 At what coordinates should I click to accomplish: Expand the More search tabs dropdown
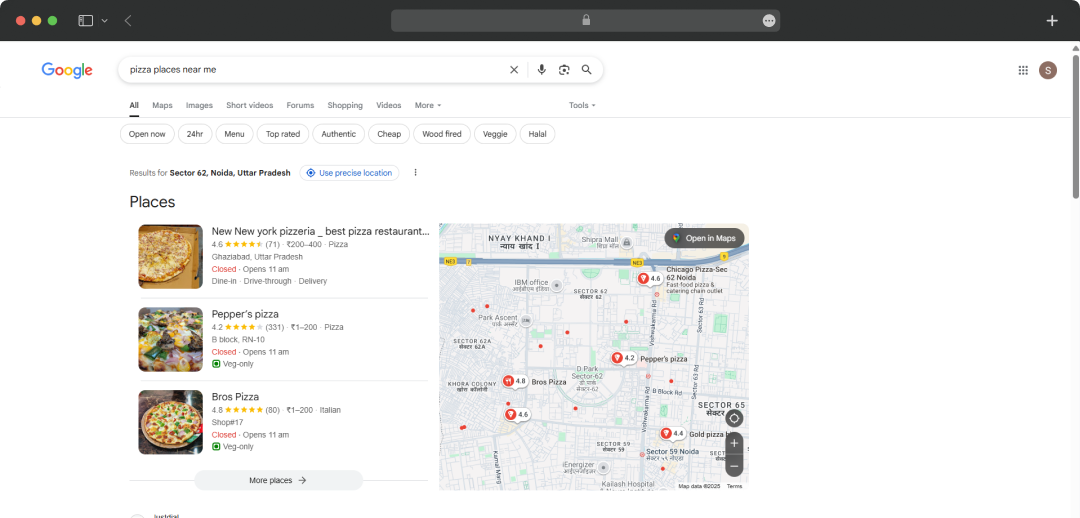[x=428, y=105]
